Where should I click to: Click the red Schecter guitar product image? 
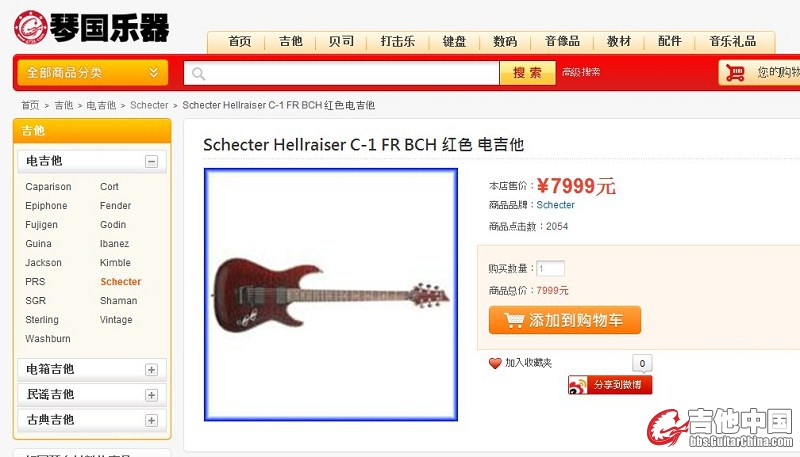331,295
